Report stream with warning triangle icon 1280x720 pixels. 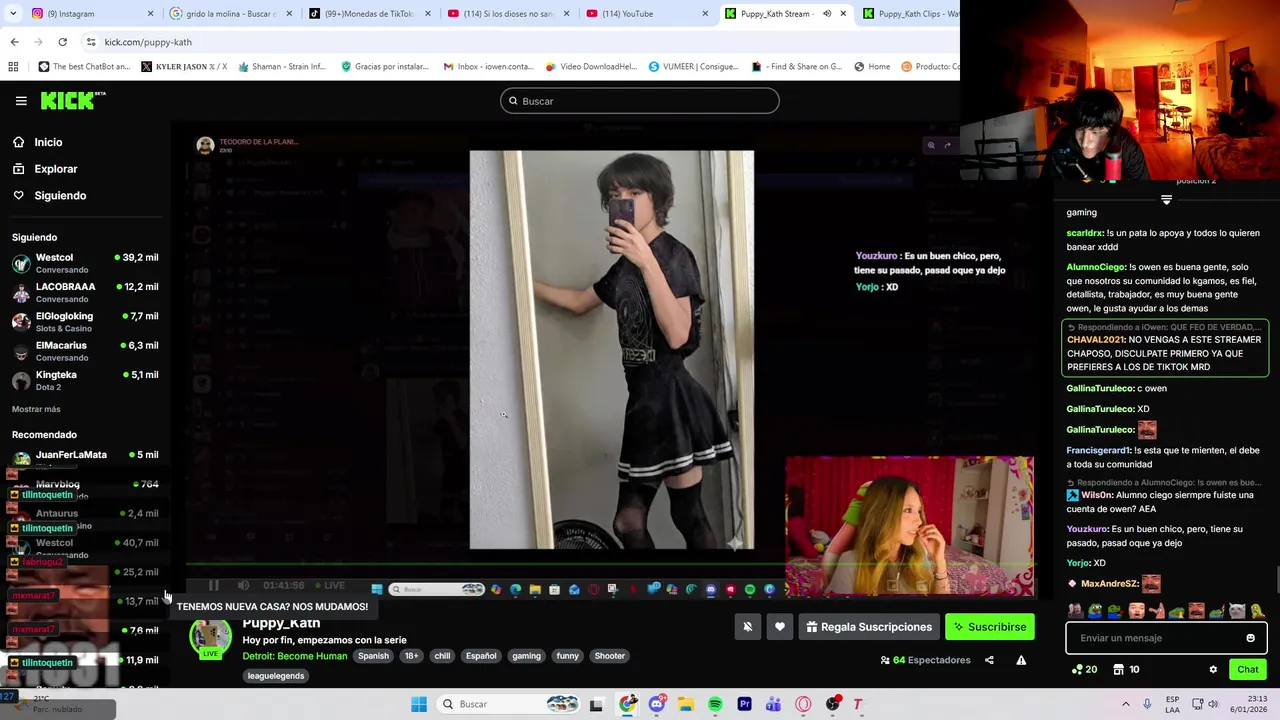coord(1021,660)
